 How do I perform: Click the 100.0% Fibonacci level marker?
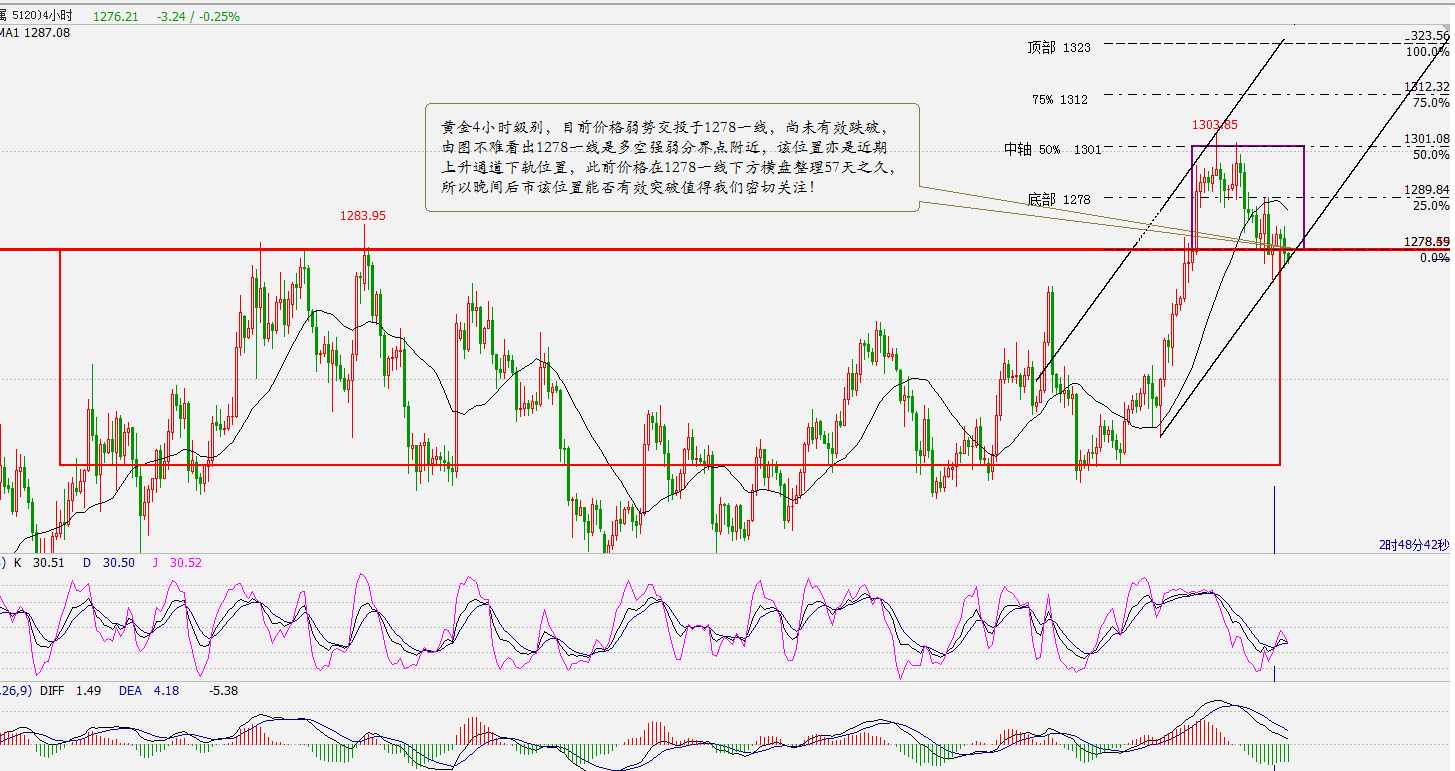tap(1427, 51)
